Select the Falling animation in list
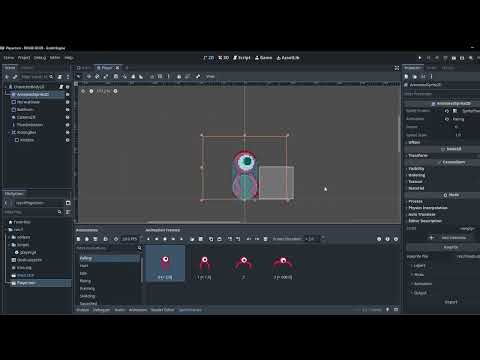Image resolution: width=480 pixels, height=360 pixels. (x=109, y=258)
